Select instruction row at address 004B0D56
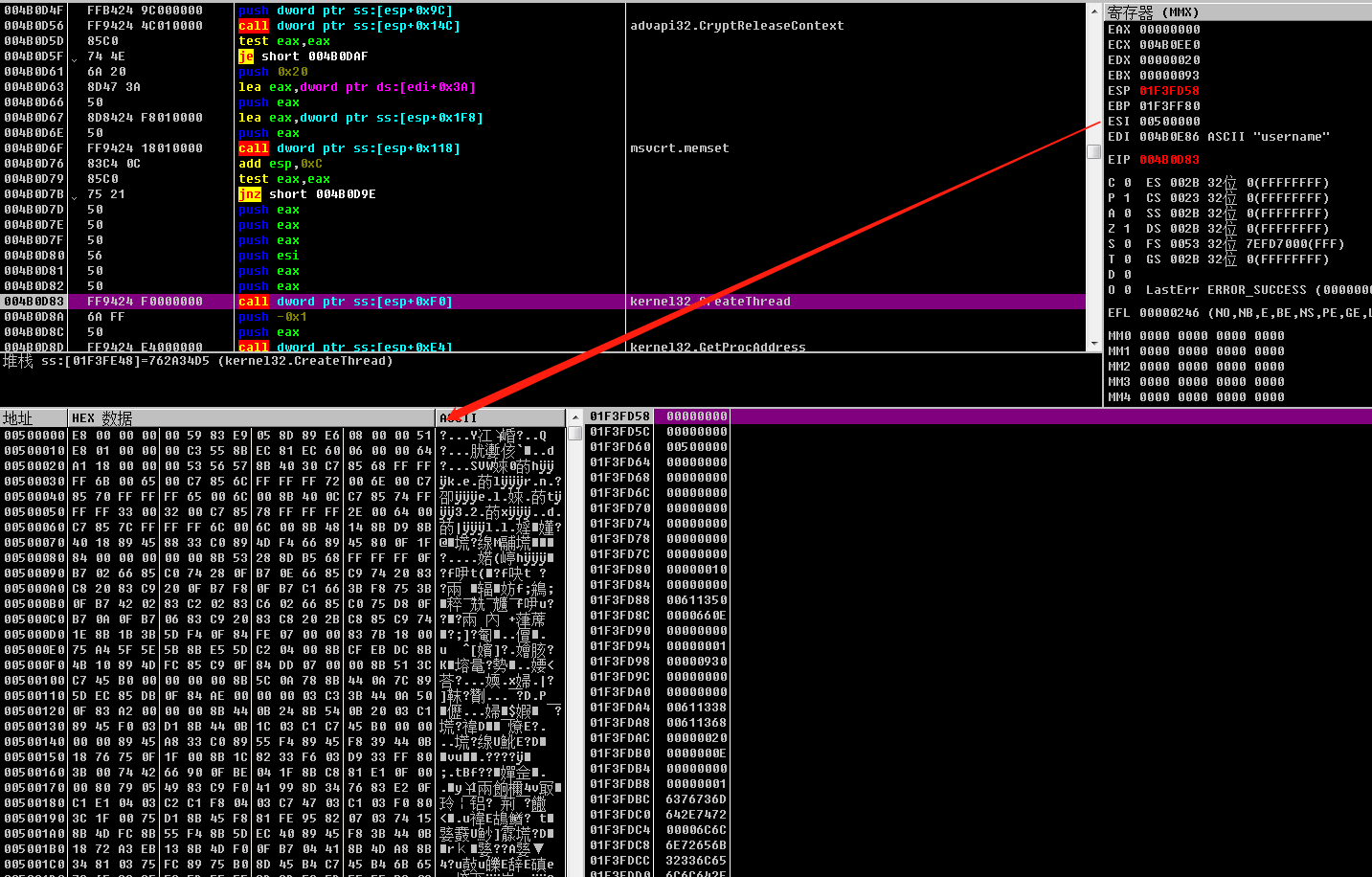This screenshot has width=1372, height=877. point(543,26)
